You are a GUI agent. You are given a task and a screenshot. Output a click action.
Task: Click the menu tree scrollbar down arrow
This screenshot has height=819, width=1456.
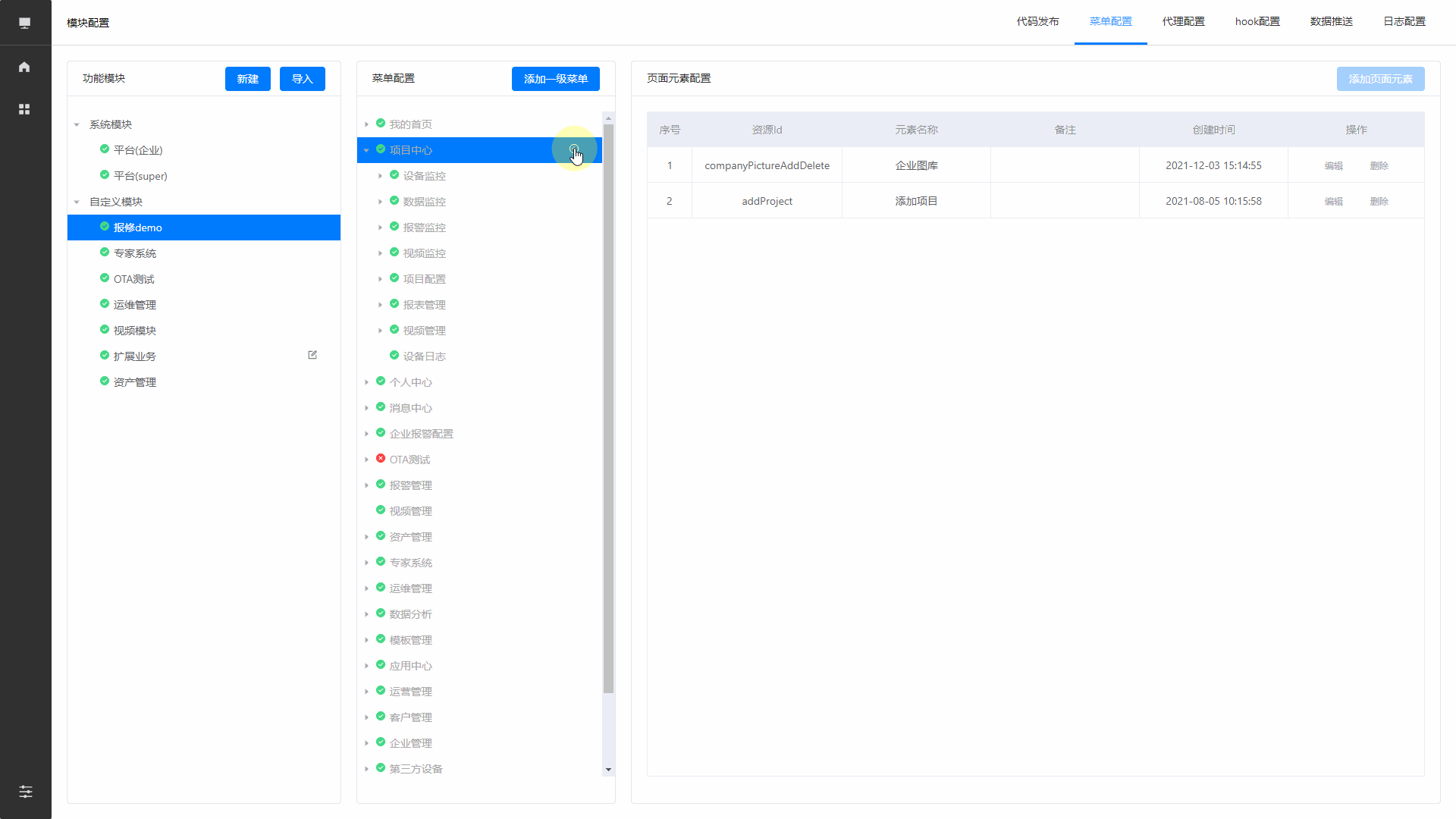[x=608, y=770]
